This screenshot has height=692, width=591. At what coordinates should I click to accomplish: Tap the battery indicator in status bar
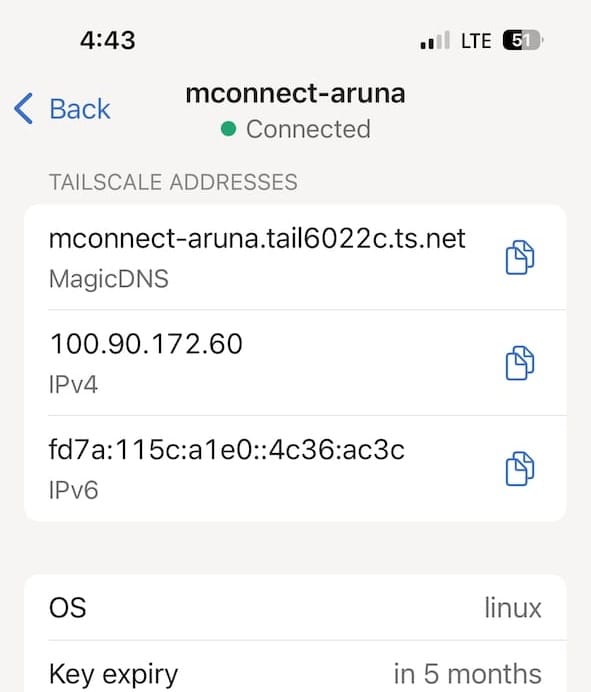(523, 41)
